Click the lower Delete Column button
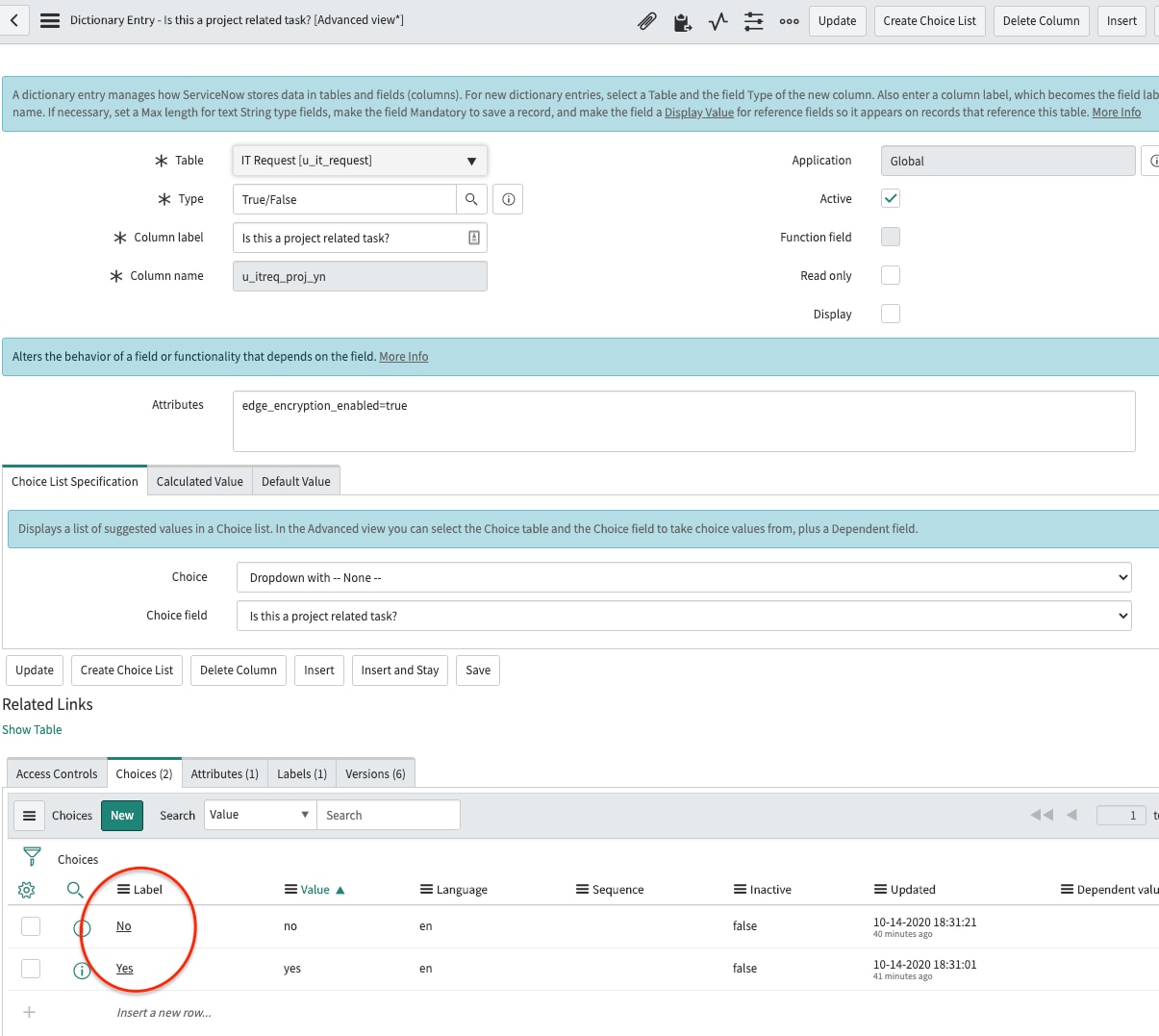 [239, 670]
